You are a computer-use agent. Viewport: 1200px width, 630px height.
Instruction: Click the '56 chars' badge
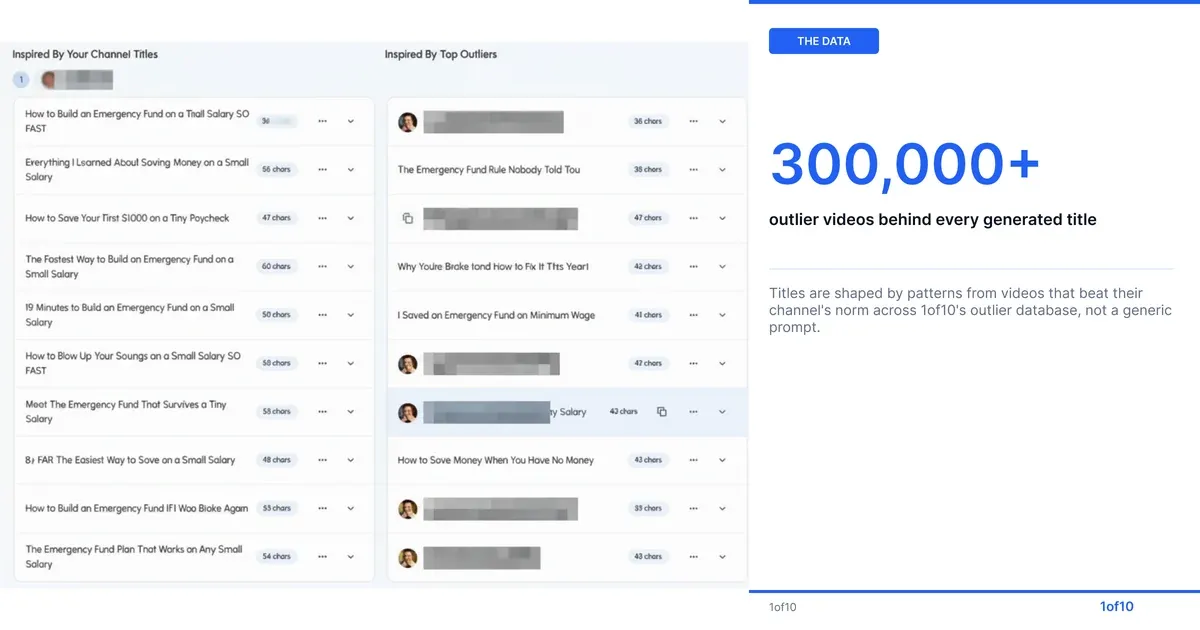coord(275,170)
